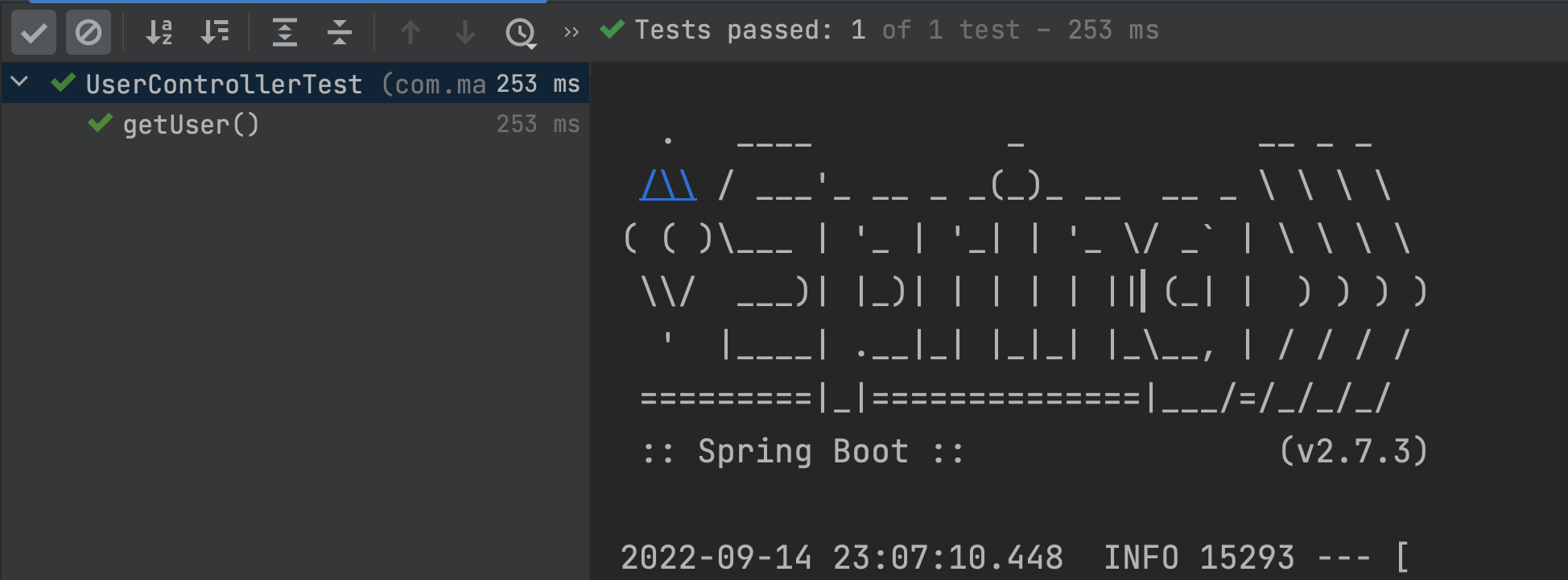Select the getUser() test row
1568x580 pixels.
point(295,124)
